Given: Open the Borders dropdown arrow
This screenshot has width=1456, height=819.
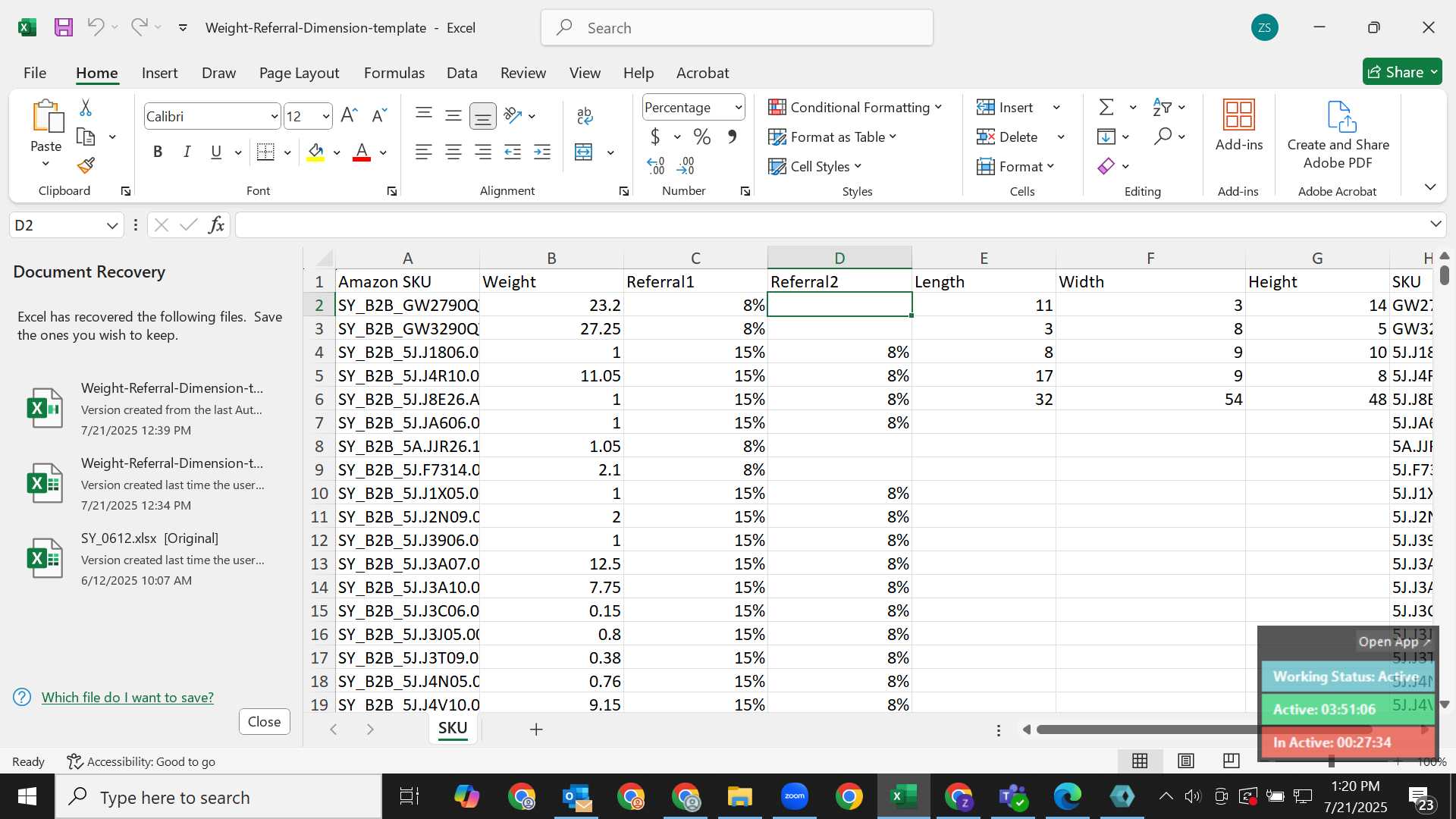Looking at the screenshot, I should [287, 153].
